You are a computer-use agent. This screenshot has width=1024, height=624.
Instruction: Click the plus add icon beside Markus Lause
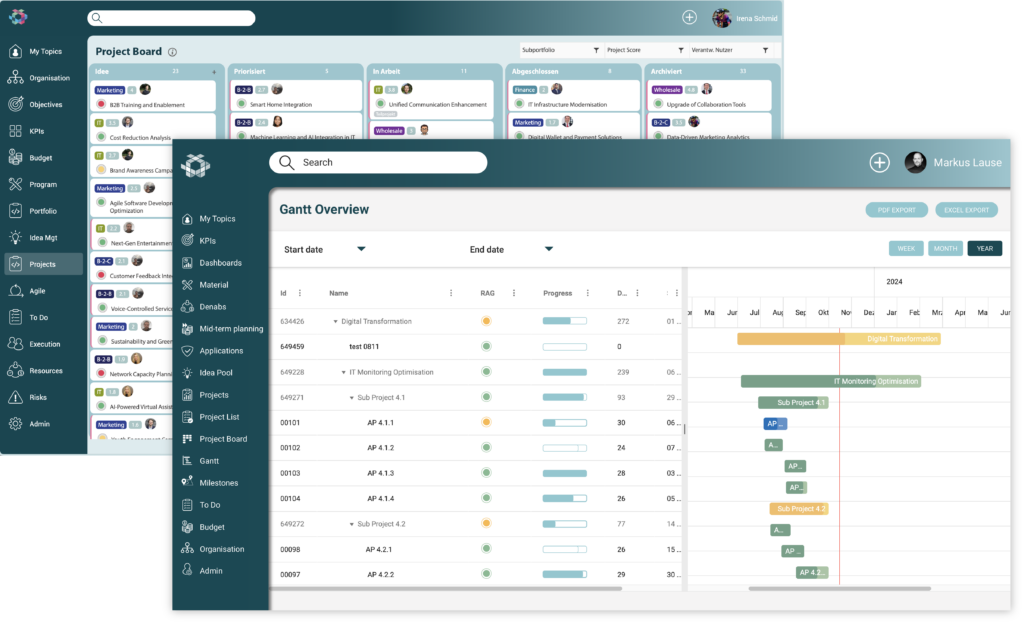coord(879,163)
